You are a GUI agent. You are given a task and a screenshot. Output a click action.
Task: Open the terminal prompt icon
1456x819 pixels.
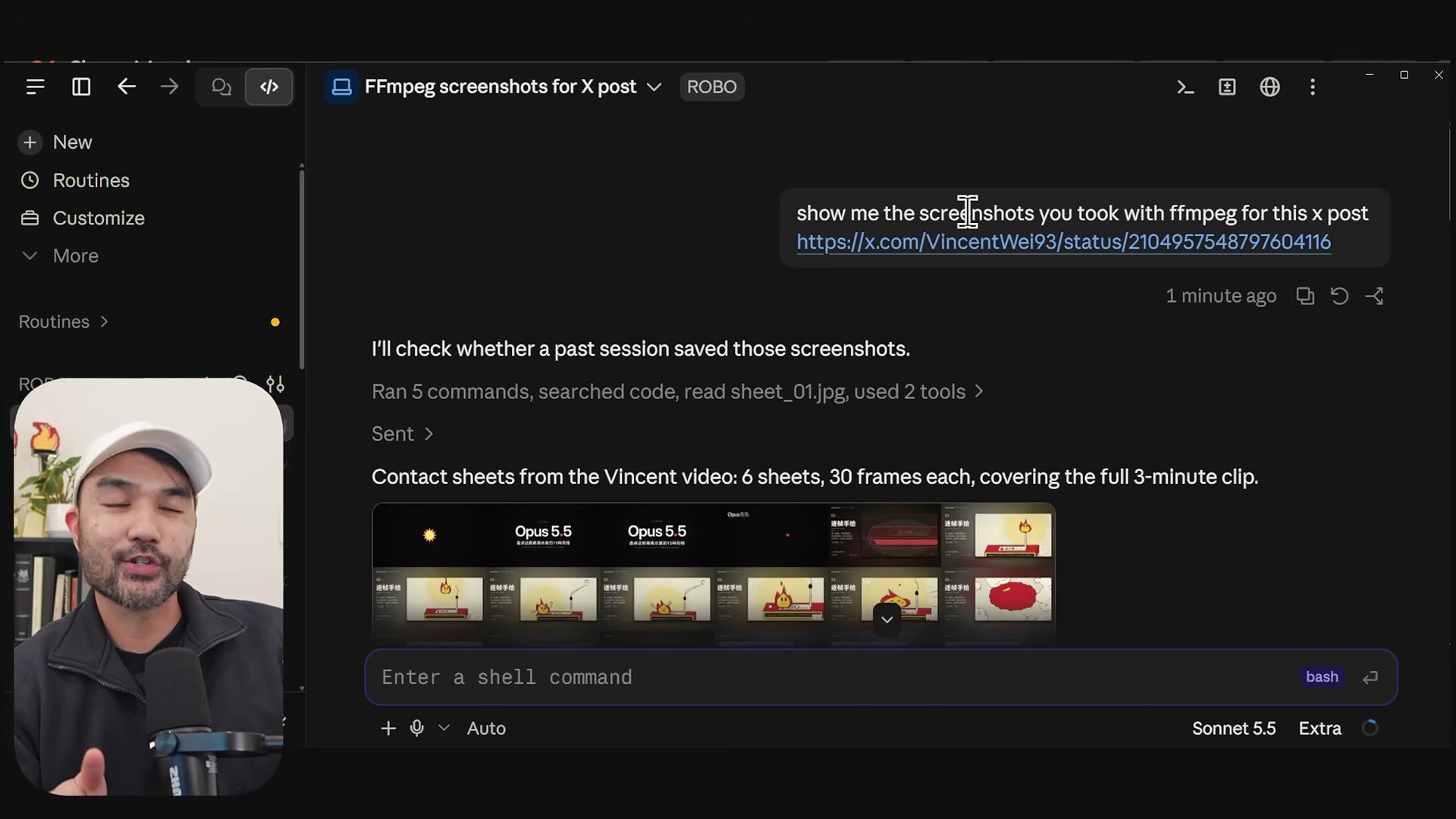click(1185, 87)
